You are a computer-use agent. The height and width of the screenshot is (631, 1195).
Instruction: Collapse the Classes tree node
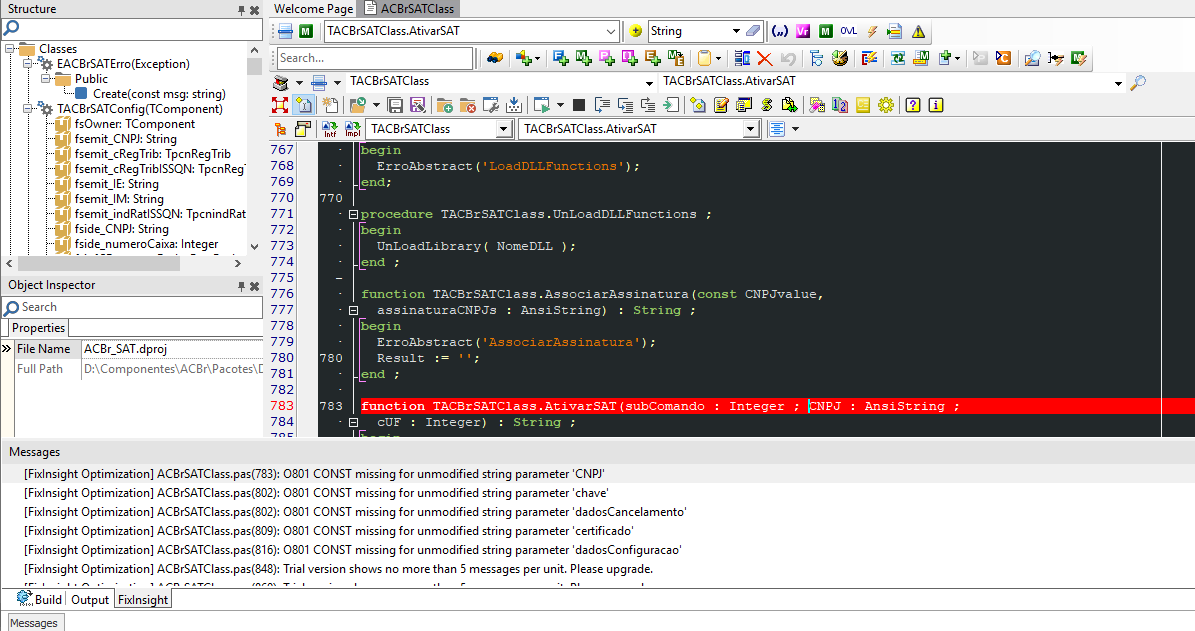(10, 49)
